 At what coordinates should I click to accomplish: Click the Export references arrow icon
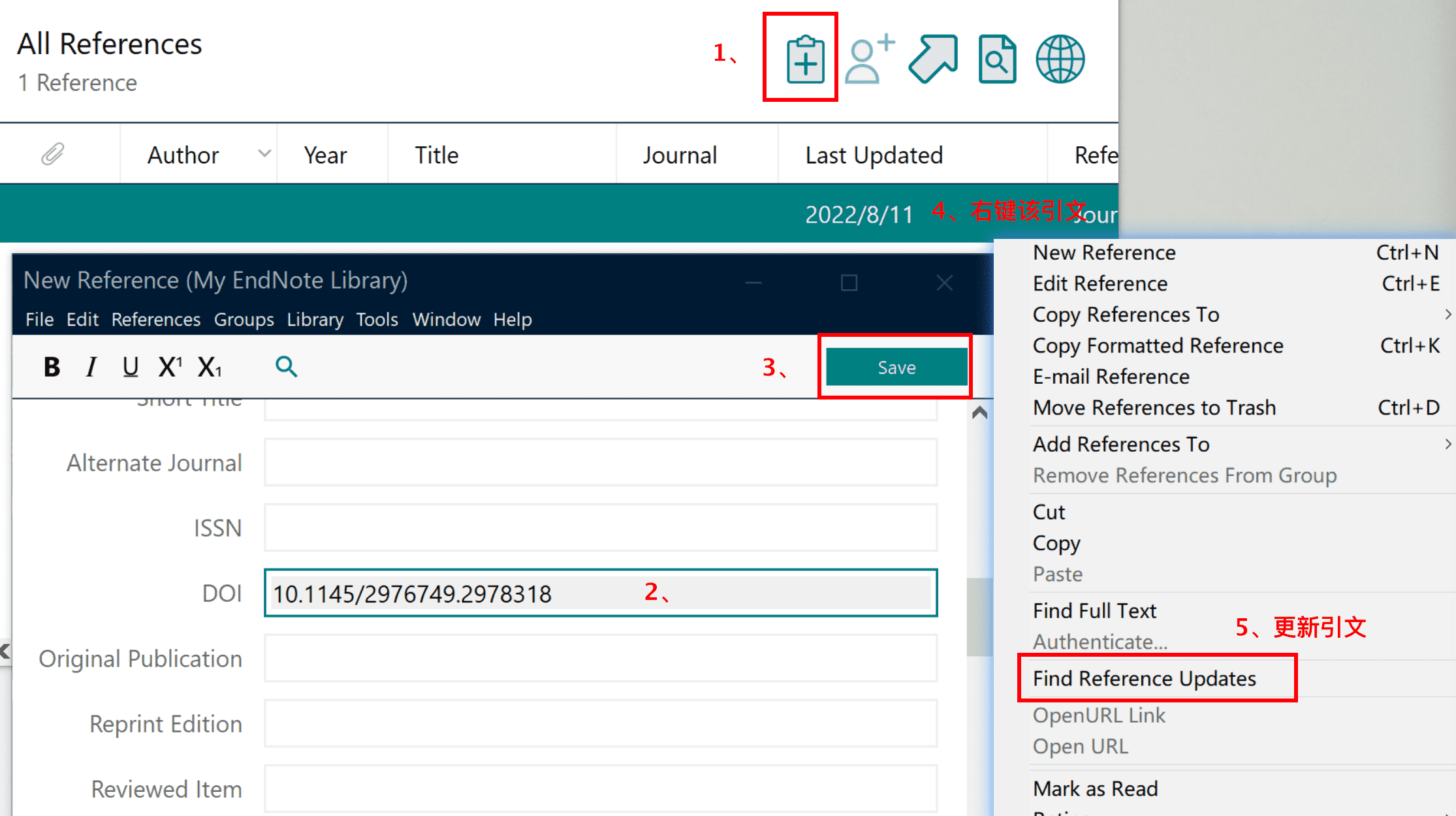pyautogui.click(x=934, y=59)
